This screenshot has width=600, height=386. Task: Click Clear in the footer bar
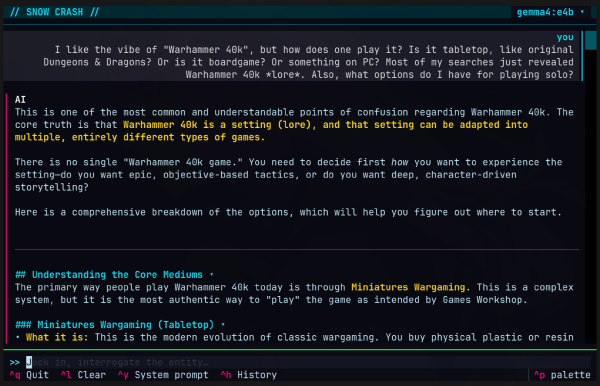83,375
